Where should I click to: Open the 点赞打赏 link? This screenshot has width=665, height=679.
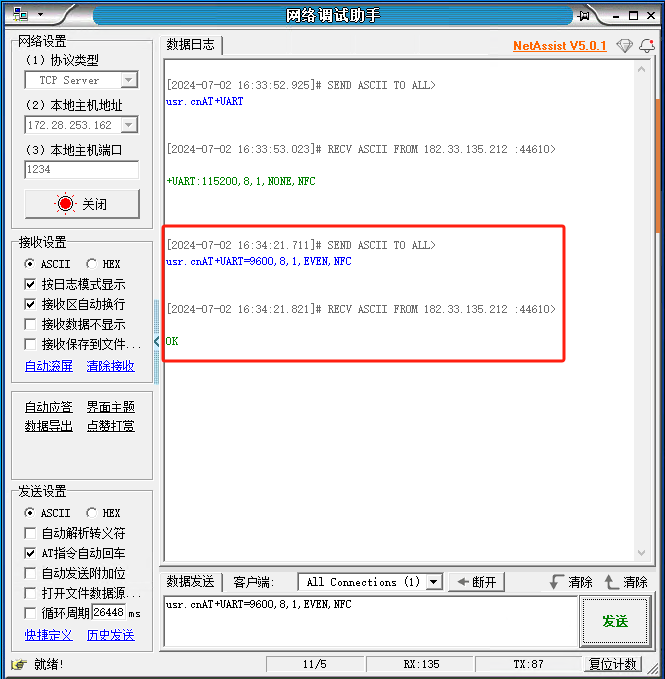point(110,426)
